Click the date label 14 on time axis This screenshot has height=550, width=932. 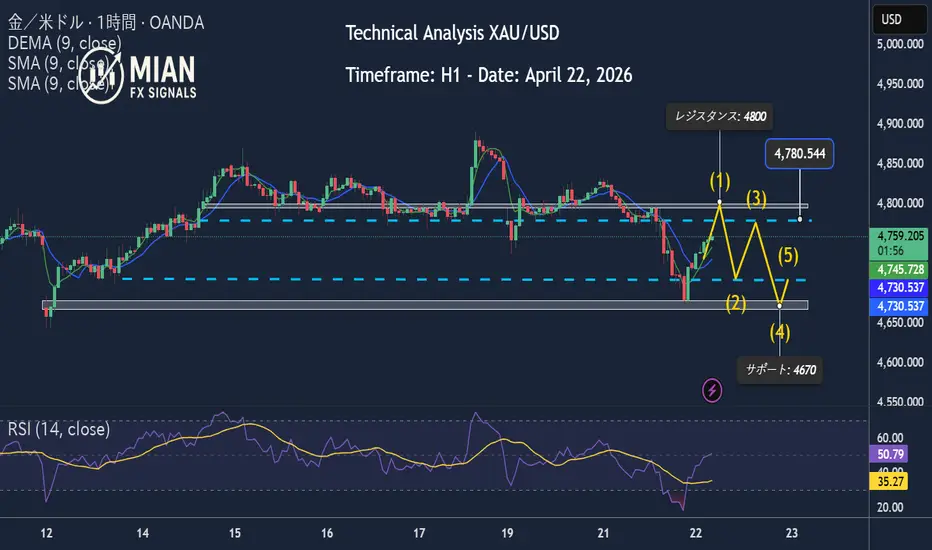(x=143, y=533)
